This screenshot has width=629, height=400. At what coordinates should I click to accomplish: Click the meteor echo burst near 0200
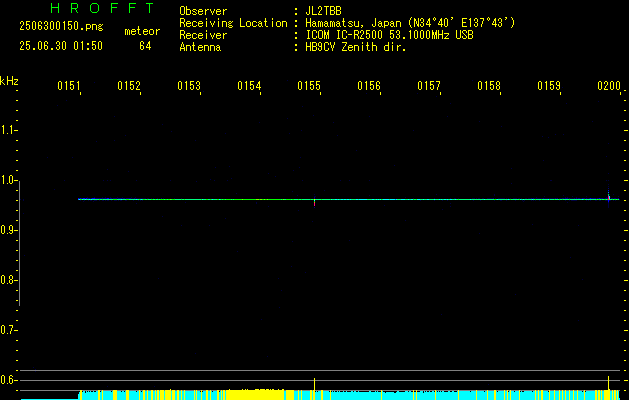point(609,197)
